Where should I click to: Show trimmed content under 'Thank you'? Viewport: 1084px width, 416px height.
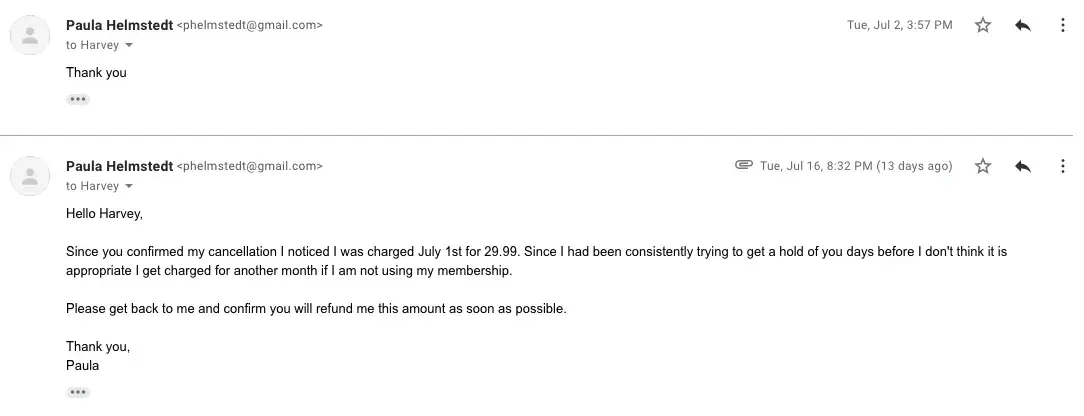point(78,99)
